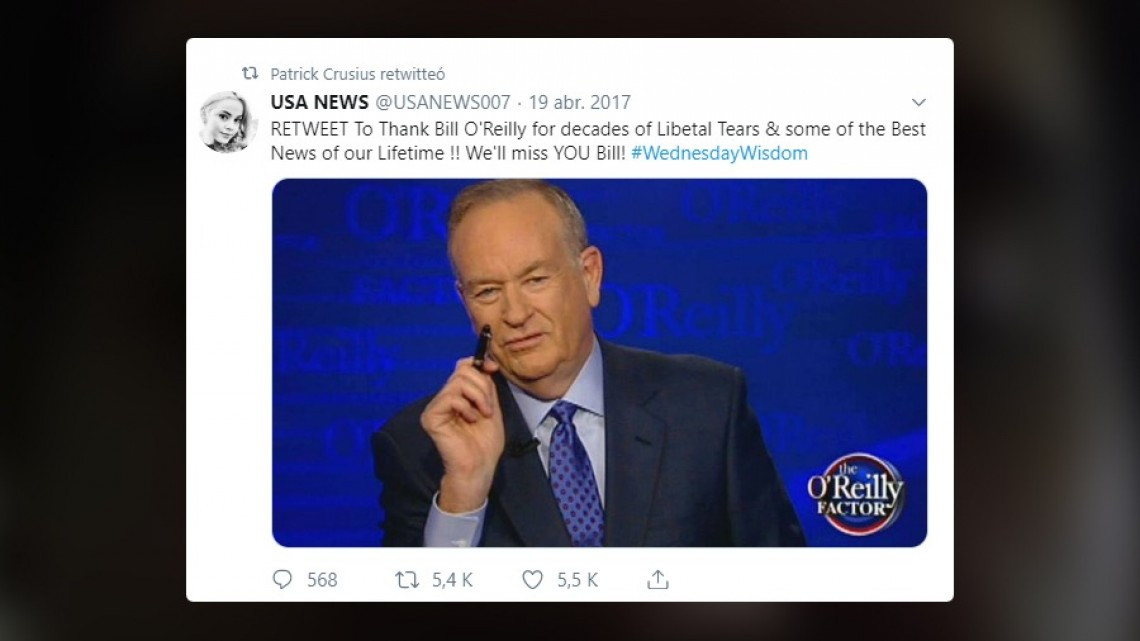View the 568 replies count
This screenshot has height=641, width=1140.
(322, 580)
